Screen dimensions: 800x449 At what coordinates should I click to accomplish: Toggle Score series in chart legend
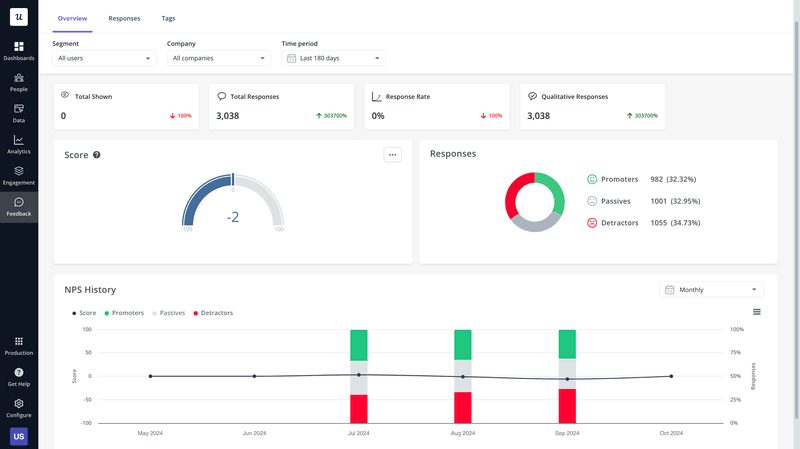84,313
